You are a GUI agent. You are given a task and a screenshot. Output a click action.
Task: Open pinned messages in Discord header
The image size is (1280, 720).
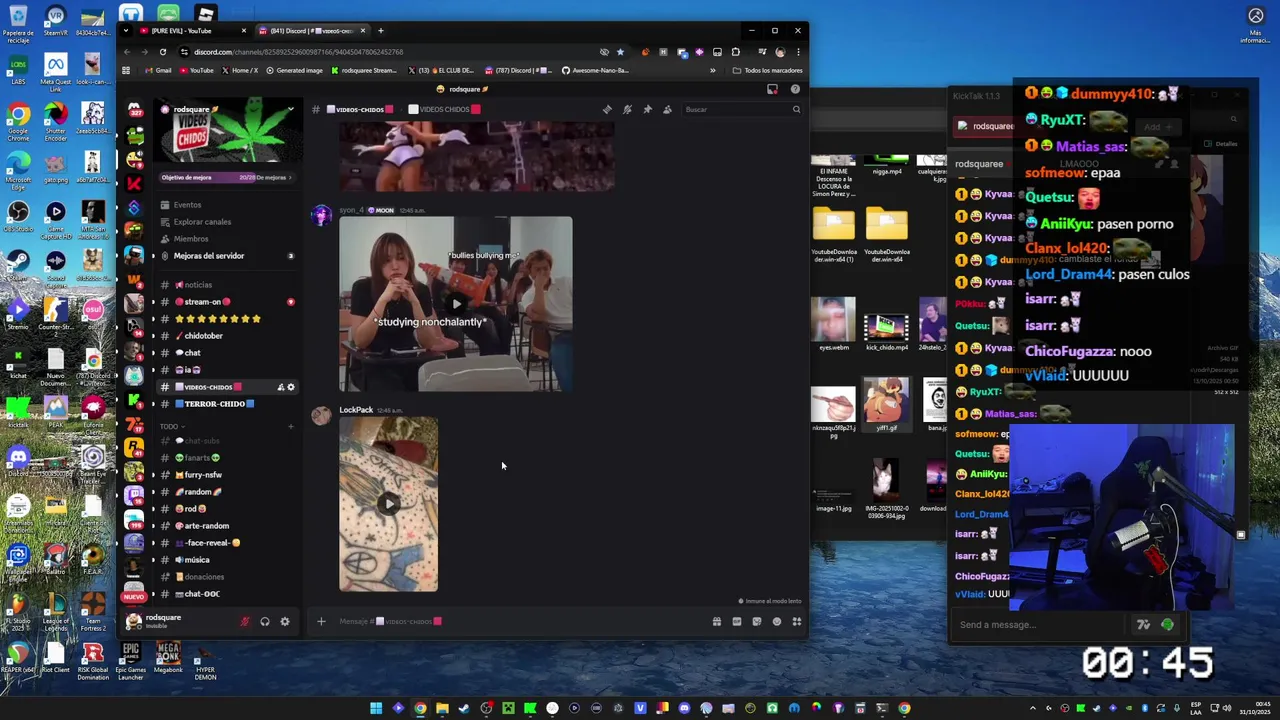click(x=647, y=109)
